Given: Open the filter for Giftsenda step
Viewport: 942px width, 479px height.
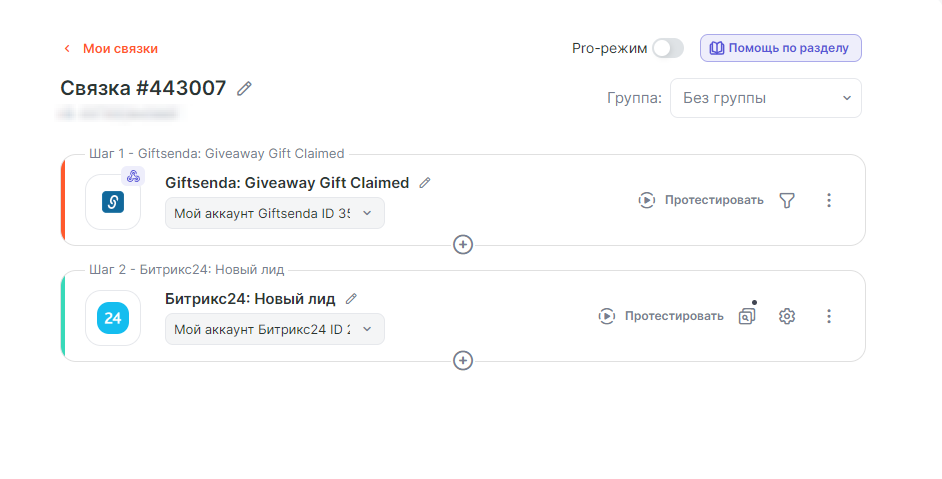Looking at the screenshot, I should pyautogui.click(x=787, y=200).
